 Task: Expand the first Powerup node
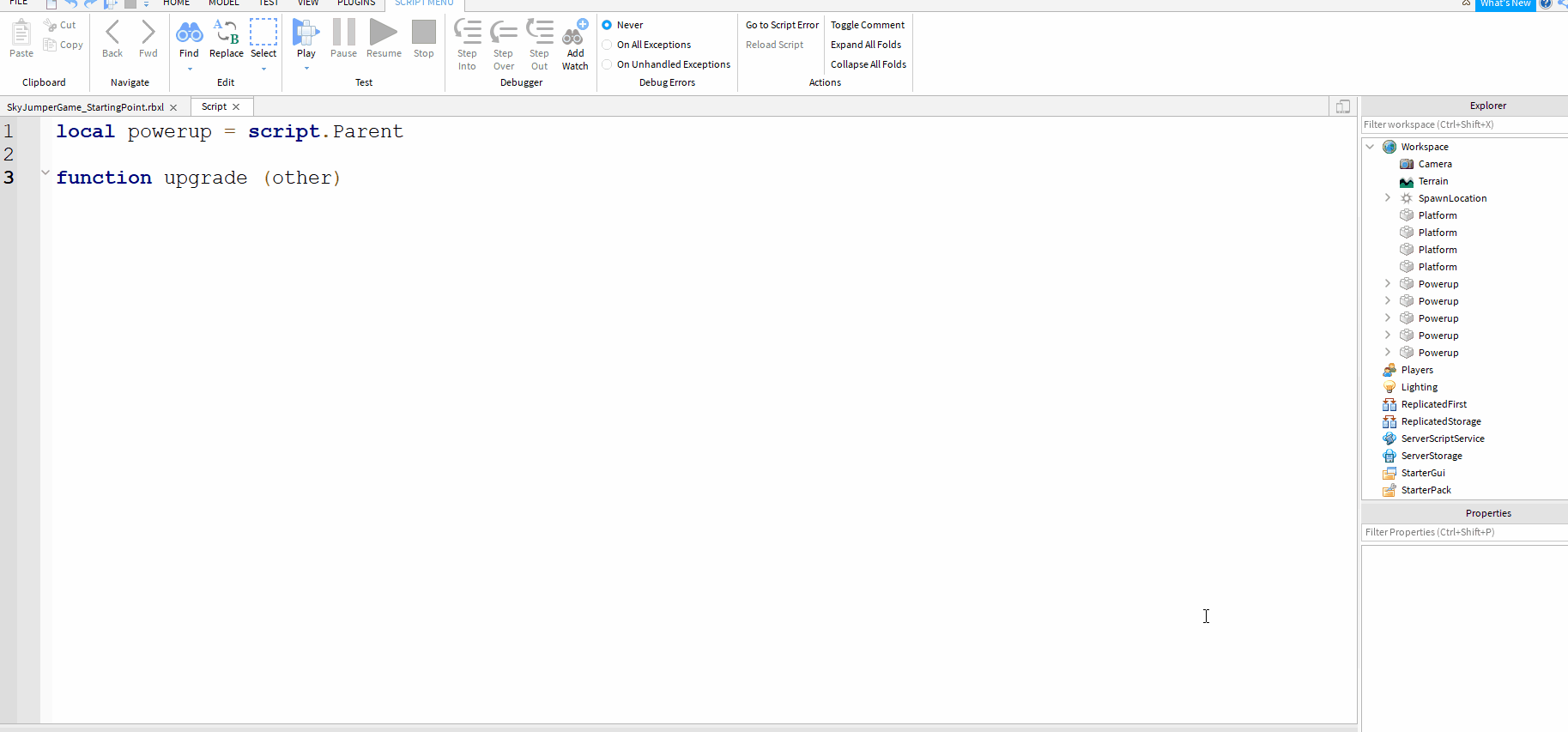(1388, 284)
